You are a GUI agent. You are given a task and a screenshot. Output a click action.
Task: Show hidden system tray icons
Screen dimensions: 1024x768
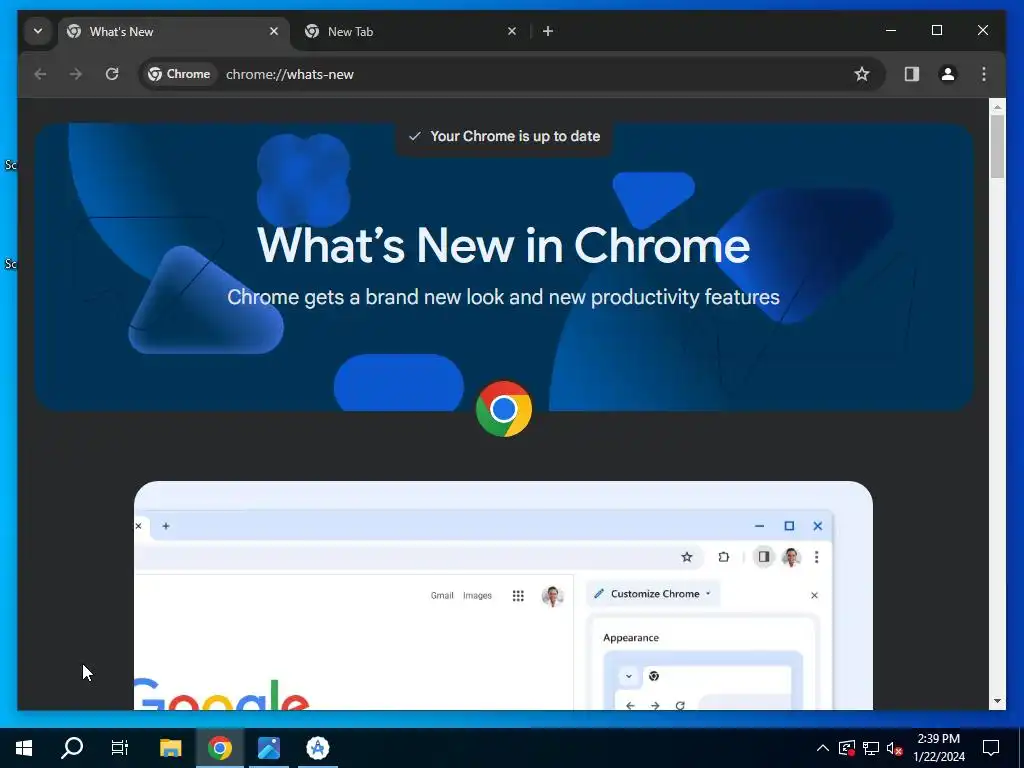click(x=823, y=748)
